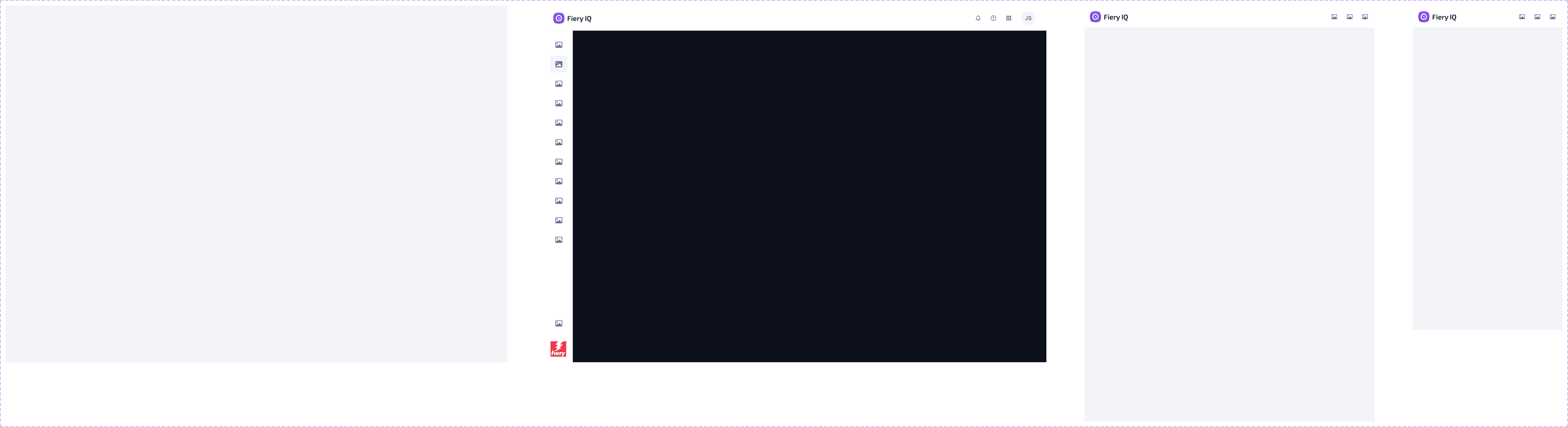Click the red Fiery logo at sidebar bottom
1568x427 pixels.
[558, 348]
